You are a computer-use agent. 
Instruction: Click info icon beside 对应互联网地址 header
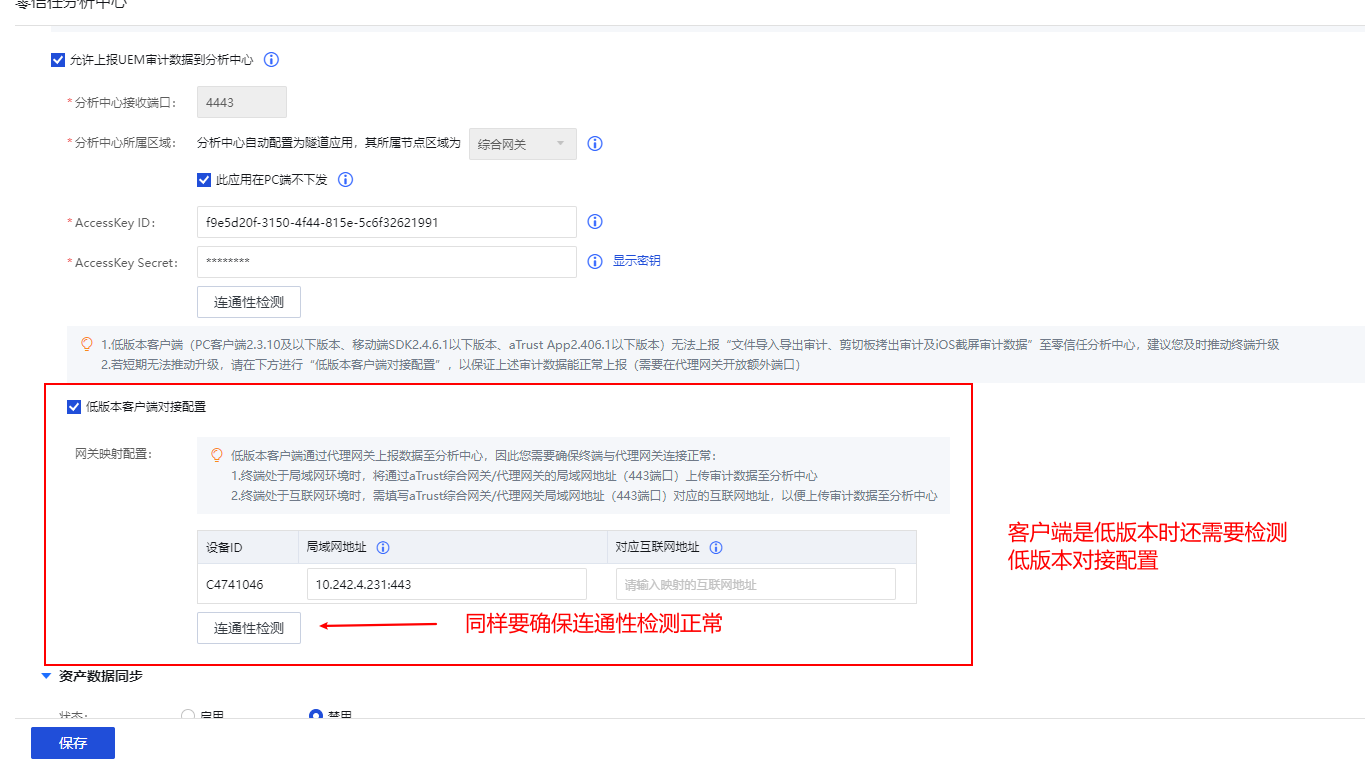pyautogui.click(x=716, y=548)
